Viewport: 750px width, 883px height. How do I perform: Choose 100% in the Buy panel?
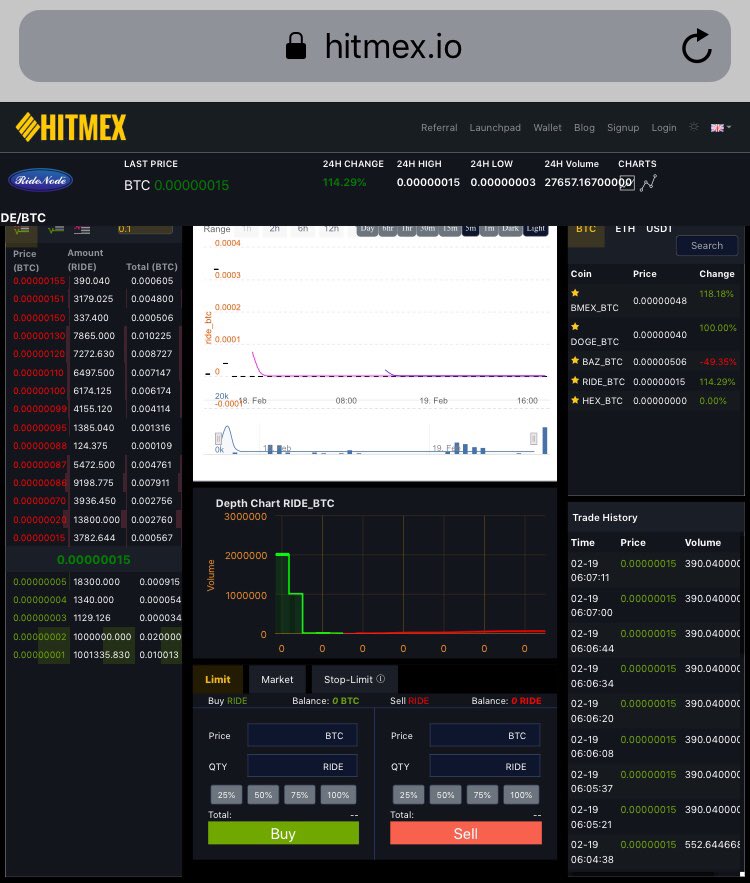coord(338,795)
